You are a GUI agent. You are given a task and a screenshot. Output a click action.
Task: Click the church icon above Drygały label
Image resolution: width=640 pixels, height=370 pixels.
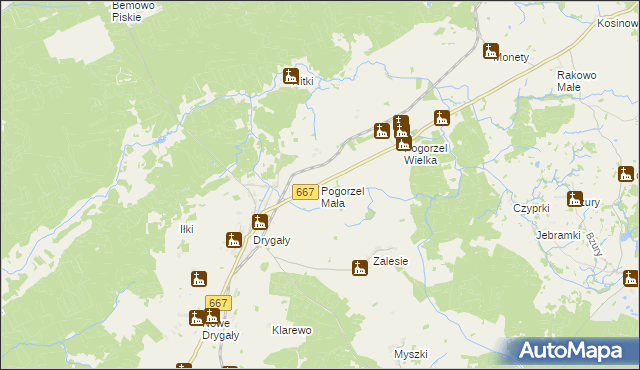click(260, 222)
